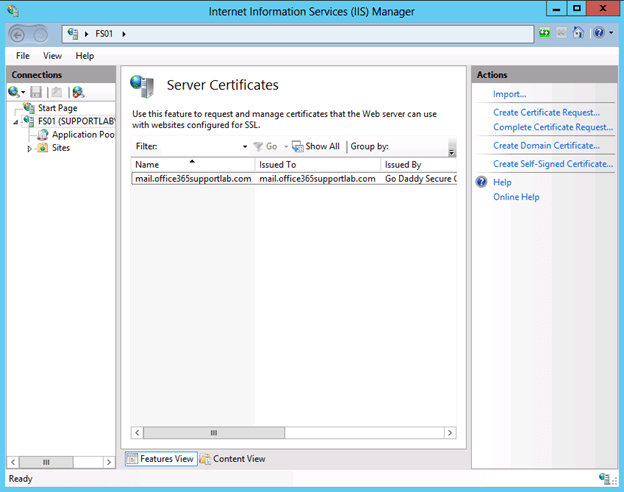This screenshot has width=624, height=492.
Task: Click the certificate list scroll-left arrow
Action: pyautogui.click(x=137, y=433)
